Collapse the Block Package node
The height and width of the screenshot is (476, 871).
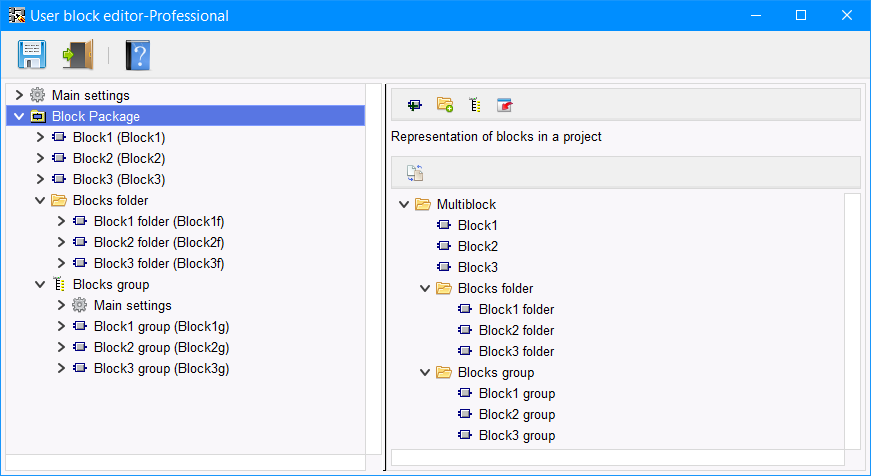point(19,116)
